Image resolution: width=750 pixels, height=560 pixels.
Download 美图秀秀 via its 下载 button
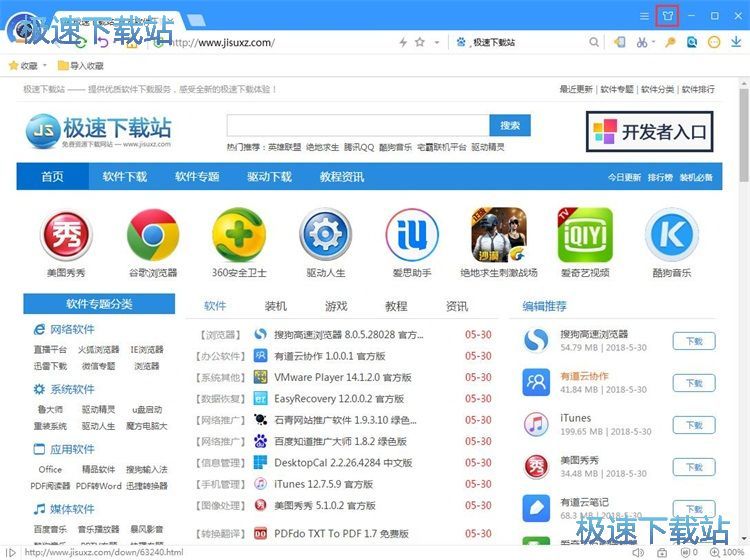(694, 467)
